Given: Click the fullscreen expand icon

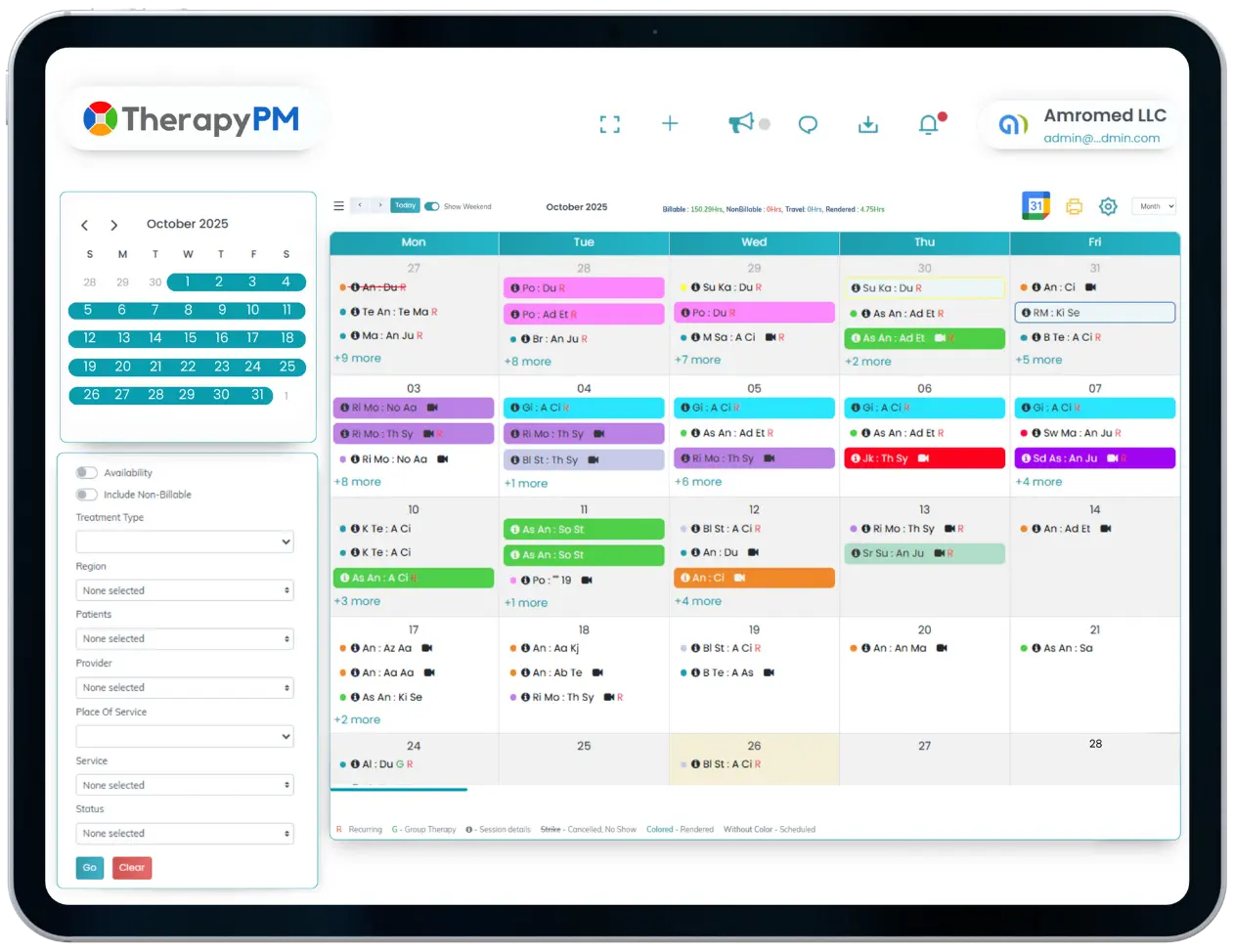Looking at the screenshot, I should pos(610,124).
